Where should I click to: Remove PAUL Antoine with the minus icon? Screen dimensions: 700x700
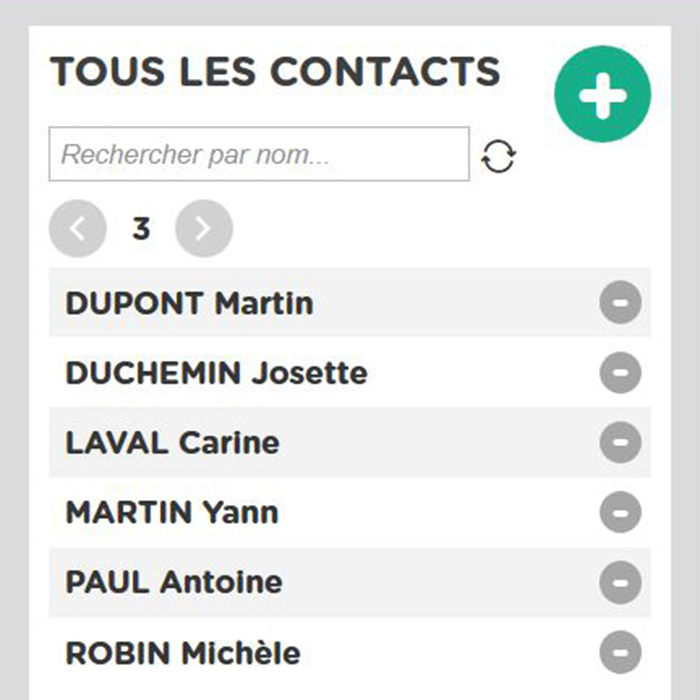(621, 582)
